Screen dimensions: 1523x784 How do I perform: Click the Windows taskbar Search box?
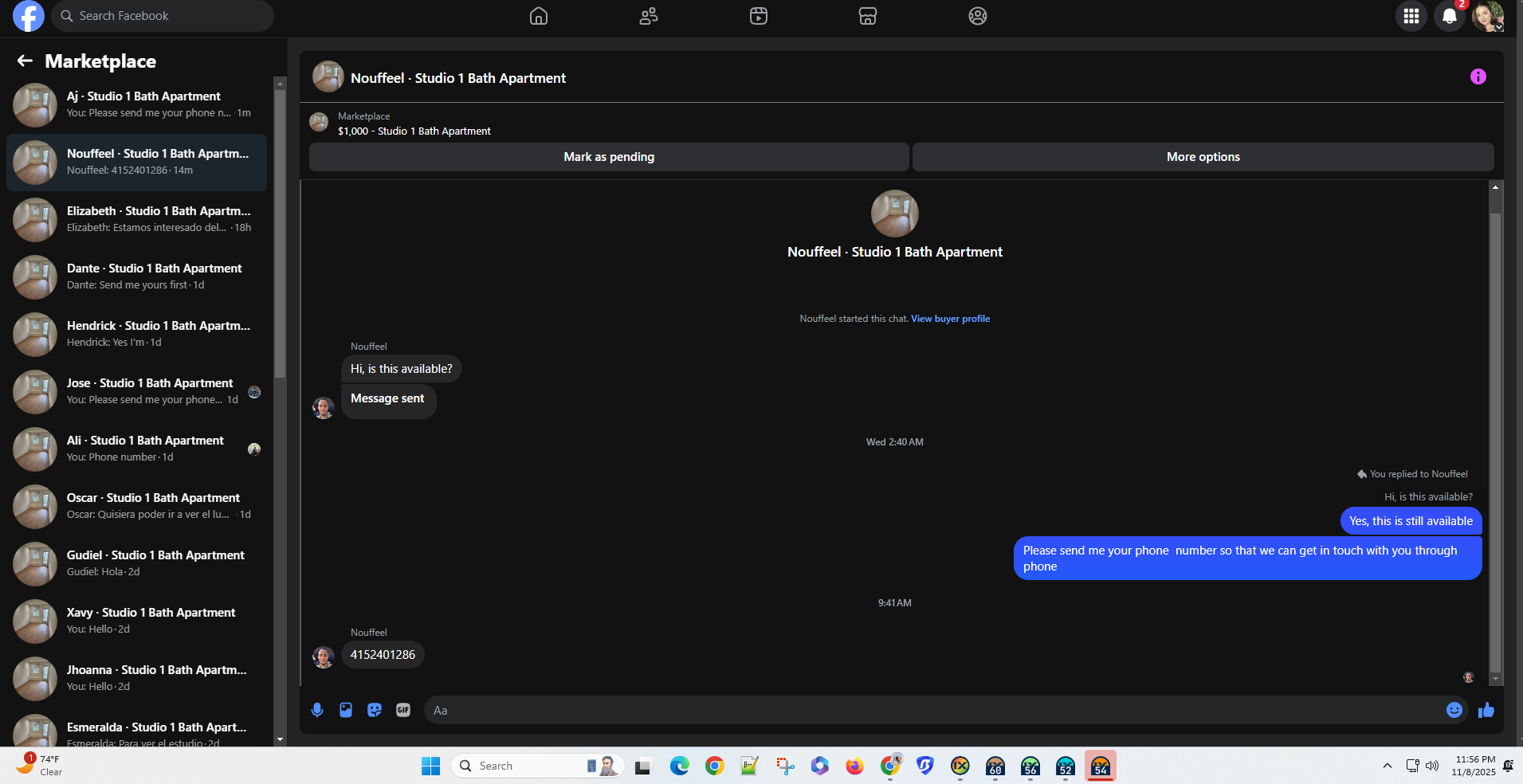click(538, 766)
